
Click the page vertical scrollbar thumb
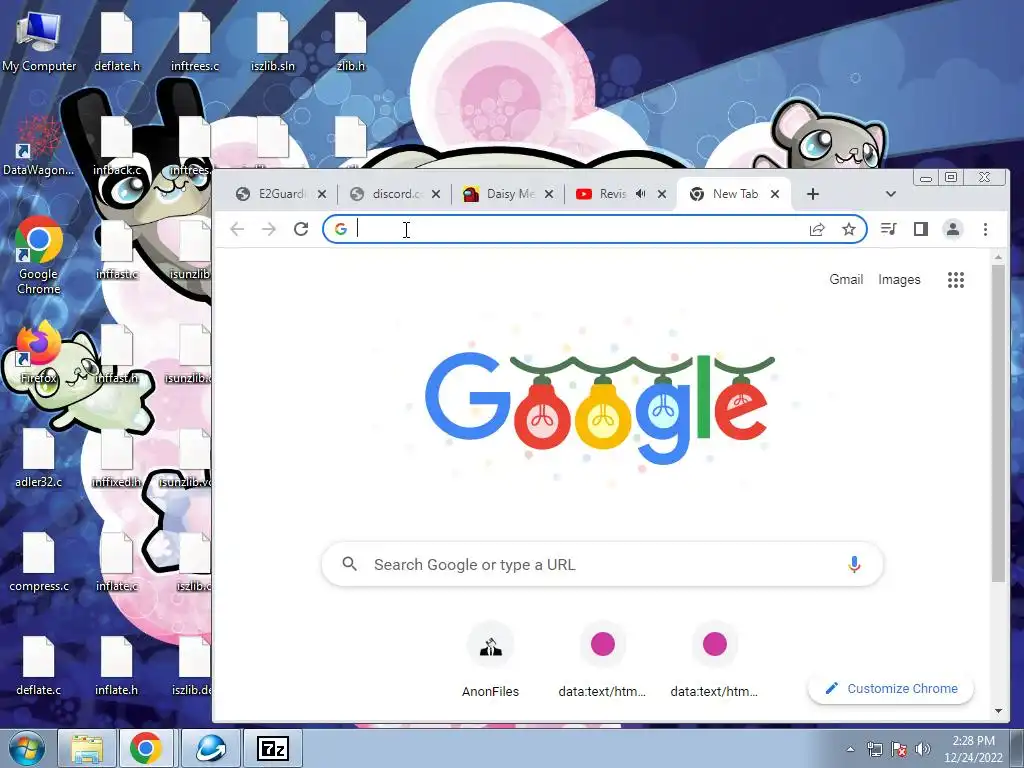coord(998,423)
